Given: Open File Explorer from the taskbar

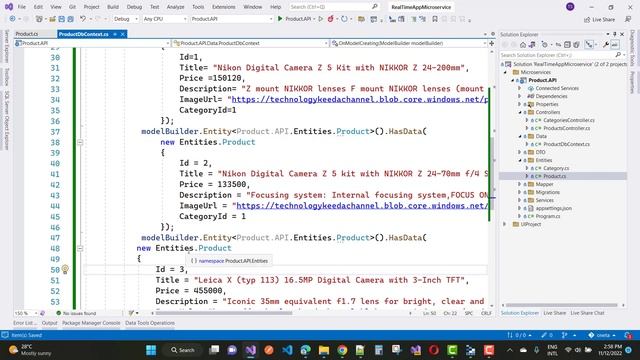Looking at the screenshot, I should pos(324,350).
